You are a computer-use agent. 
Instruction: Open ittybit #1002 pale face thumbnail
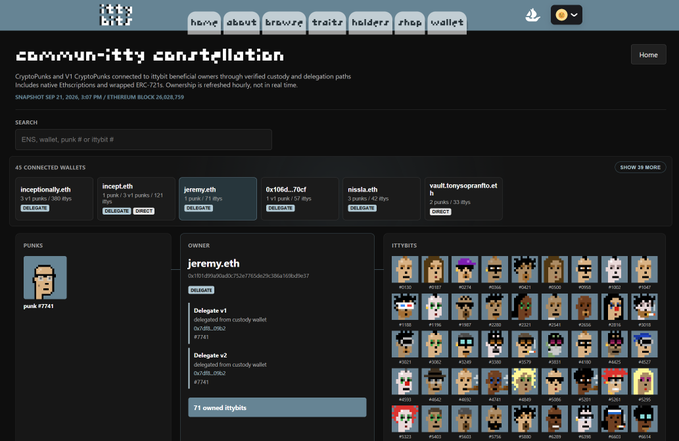(x=614, y=269)
